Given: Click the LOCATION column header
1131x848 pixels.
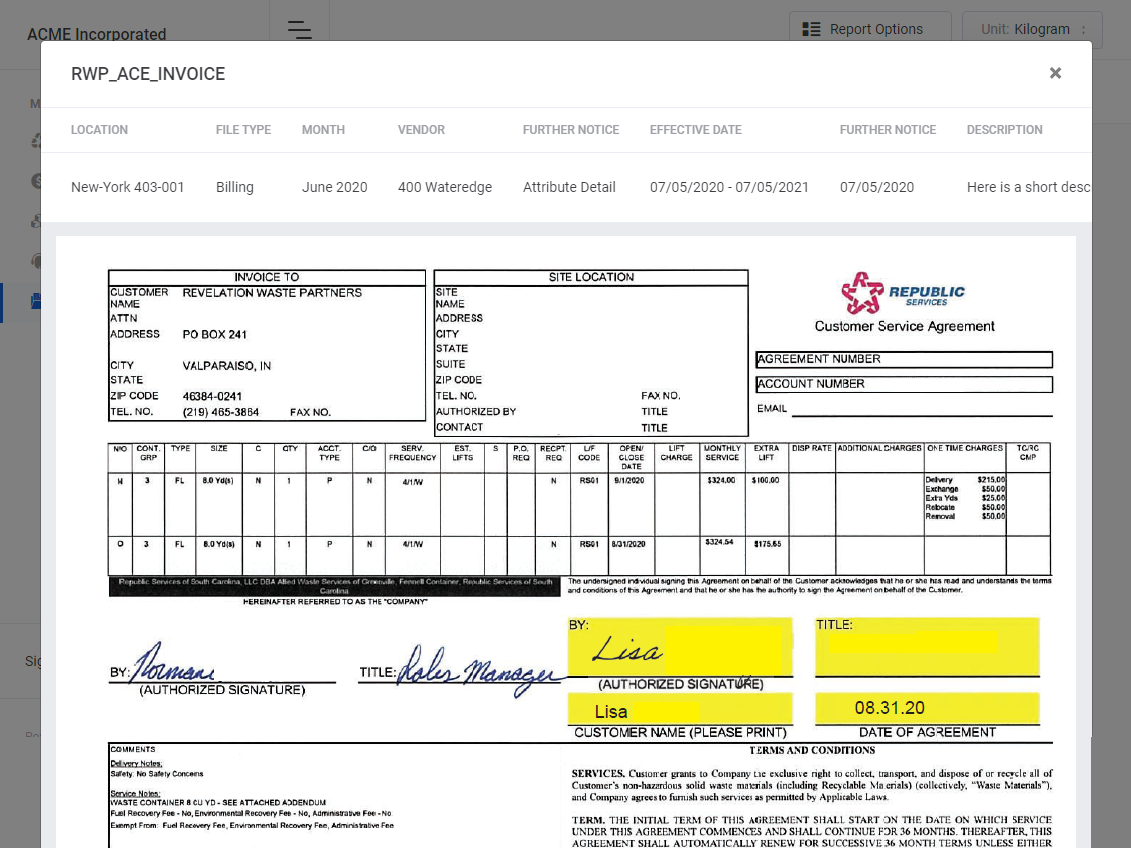Looking at the screenshot, I should pos(100,130).
